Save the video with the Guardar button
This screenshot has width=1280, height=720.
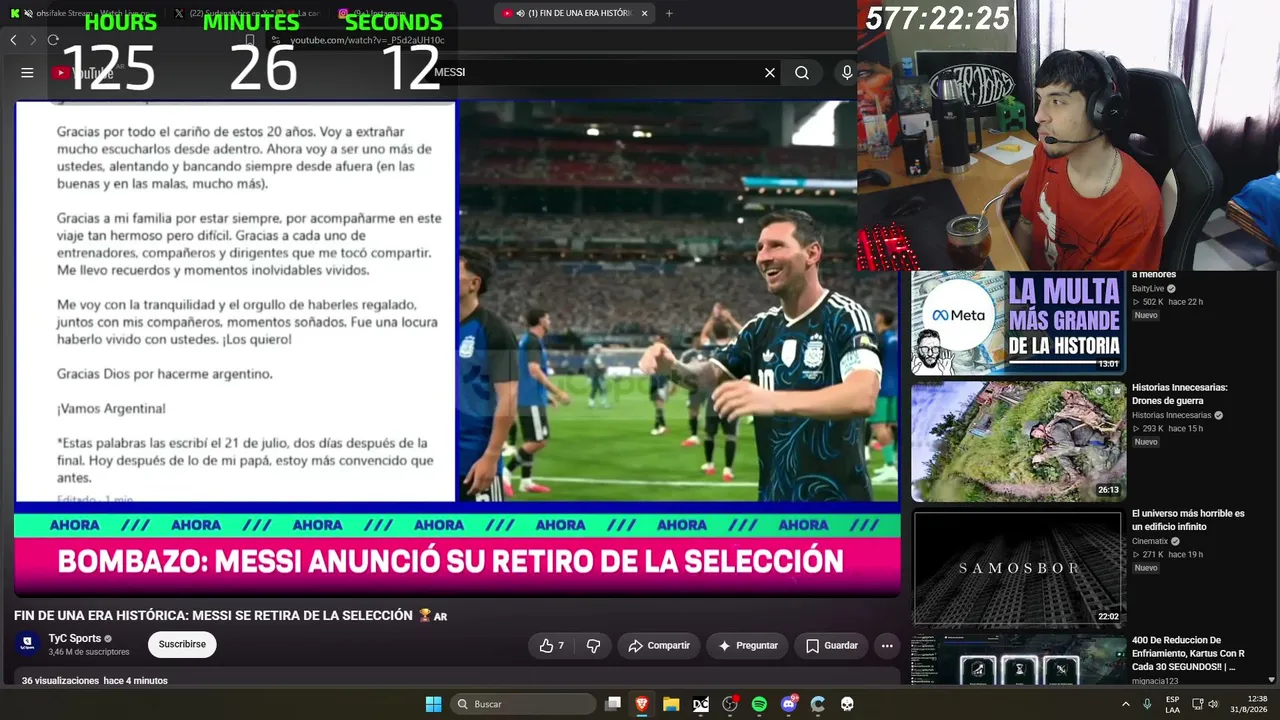832,646
